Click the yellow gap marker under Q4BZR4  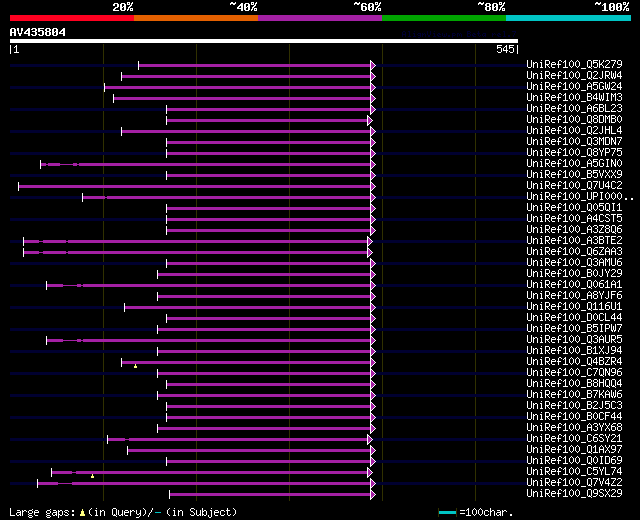click(x=136, y=366)
